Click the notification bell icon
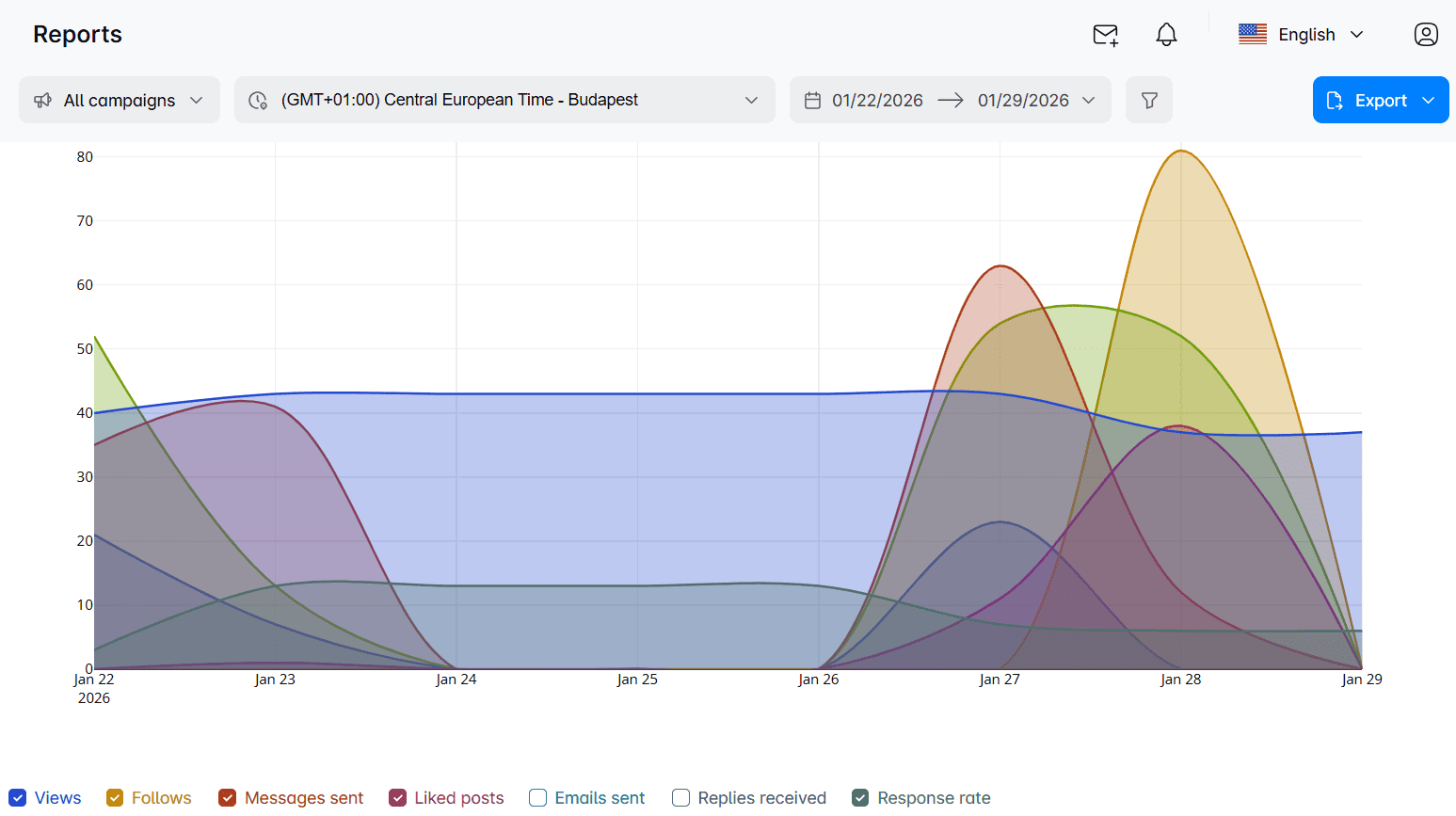 (1166, 34)
